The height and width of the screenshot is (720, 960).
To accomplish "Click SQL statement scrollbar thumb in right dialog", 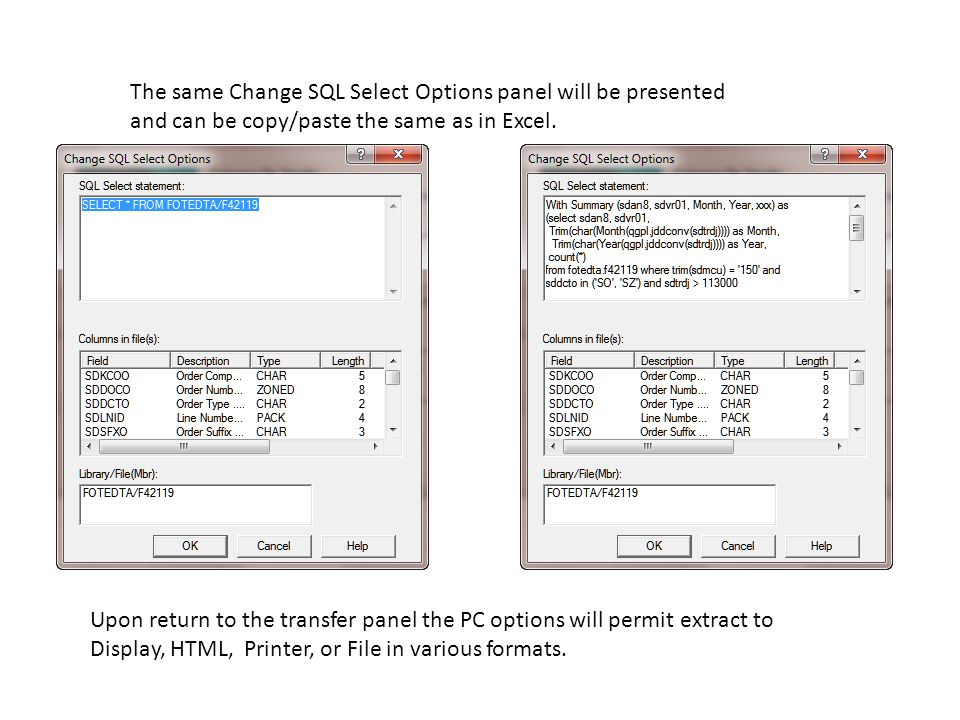I will point(857,228).
